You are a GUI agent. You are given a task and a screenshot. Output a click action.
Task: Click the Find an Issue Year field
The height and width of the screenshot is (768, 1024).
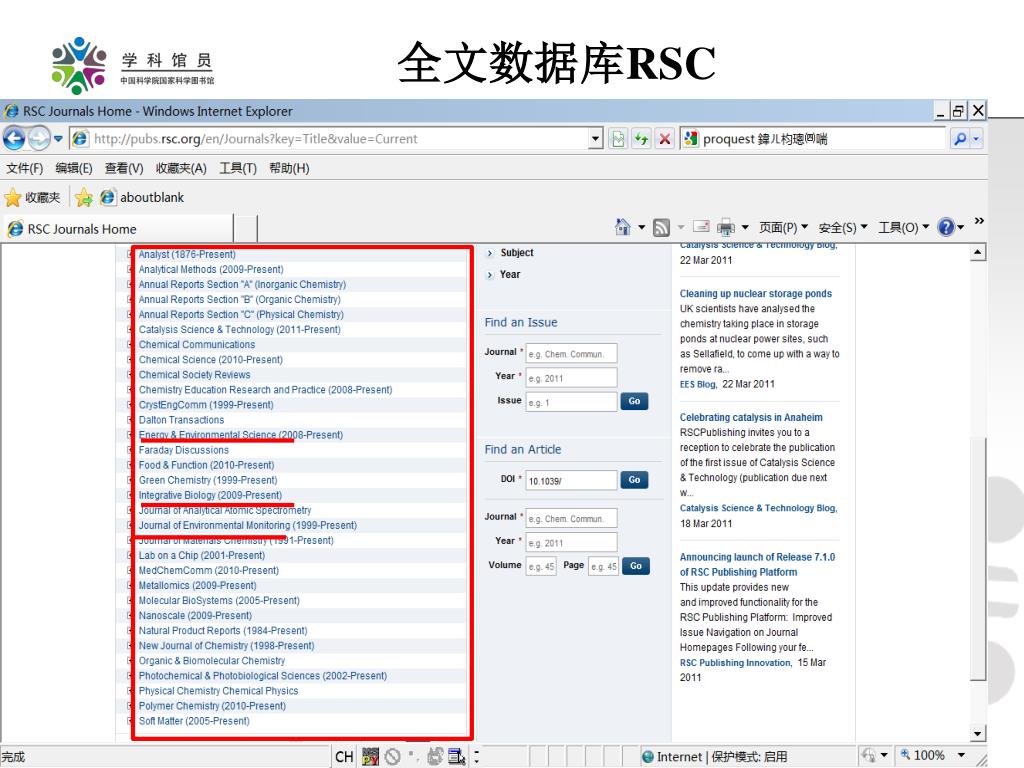(571, 377)
